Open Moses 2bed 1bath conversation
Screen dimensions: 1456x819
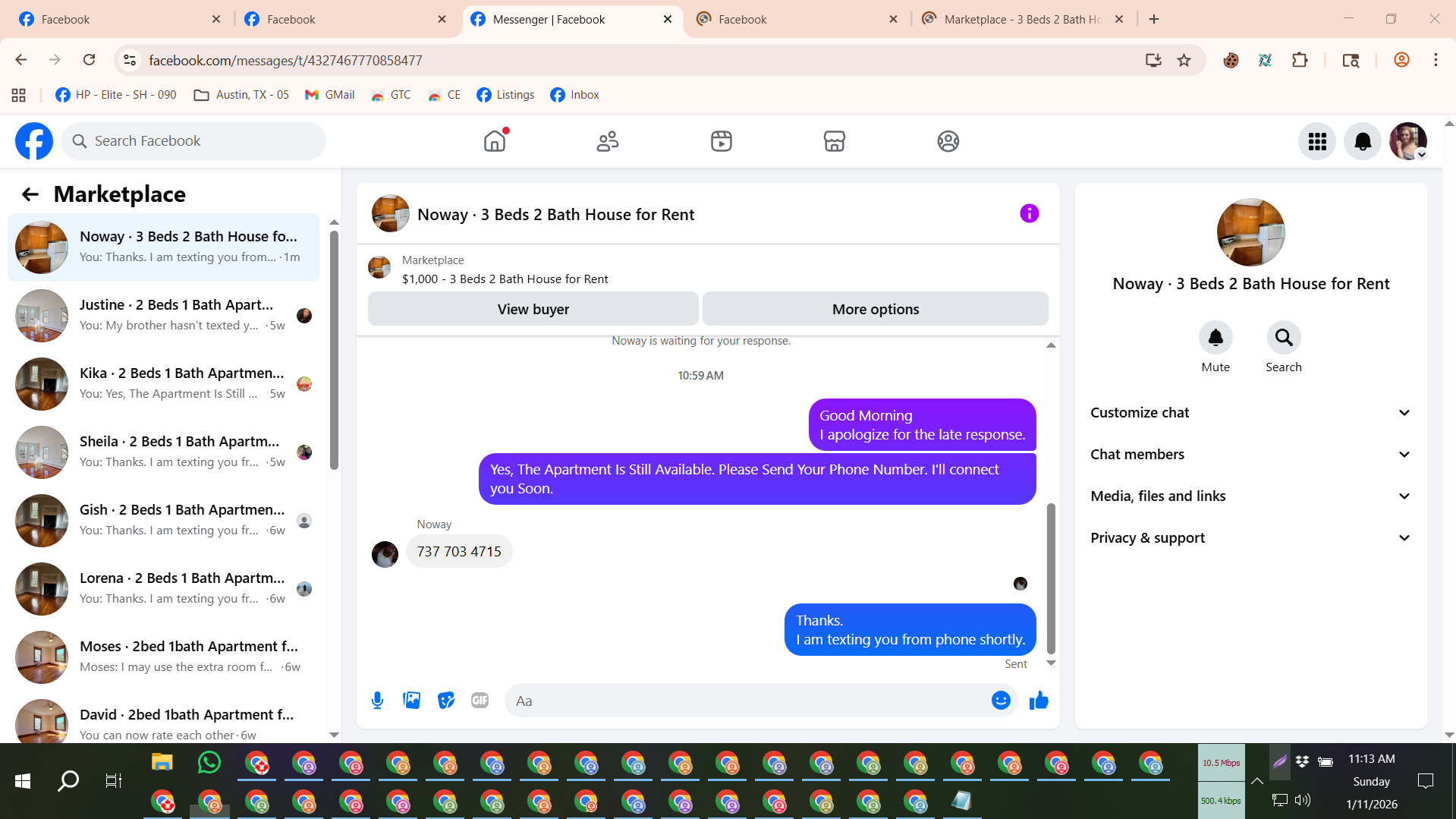(163, 657)
